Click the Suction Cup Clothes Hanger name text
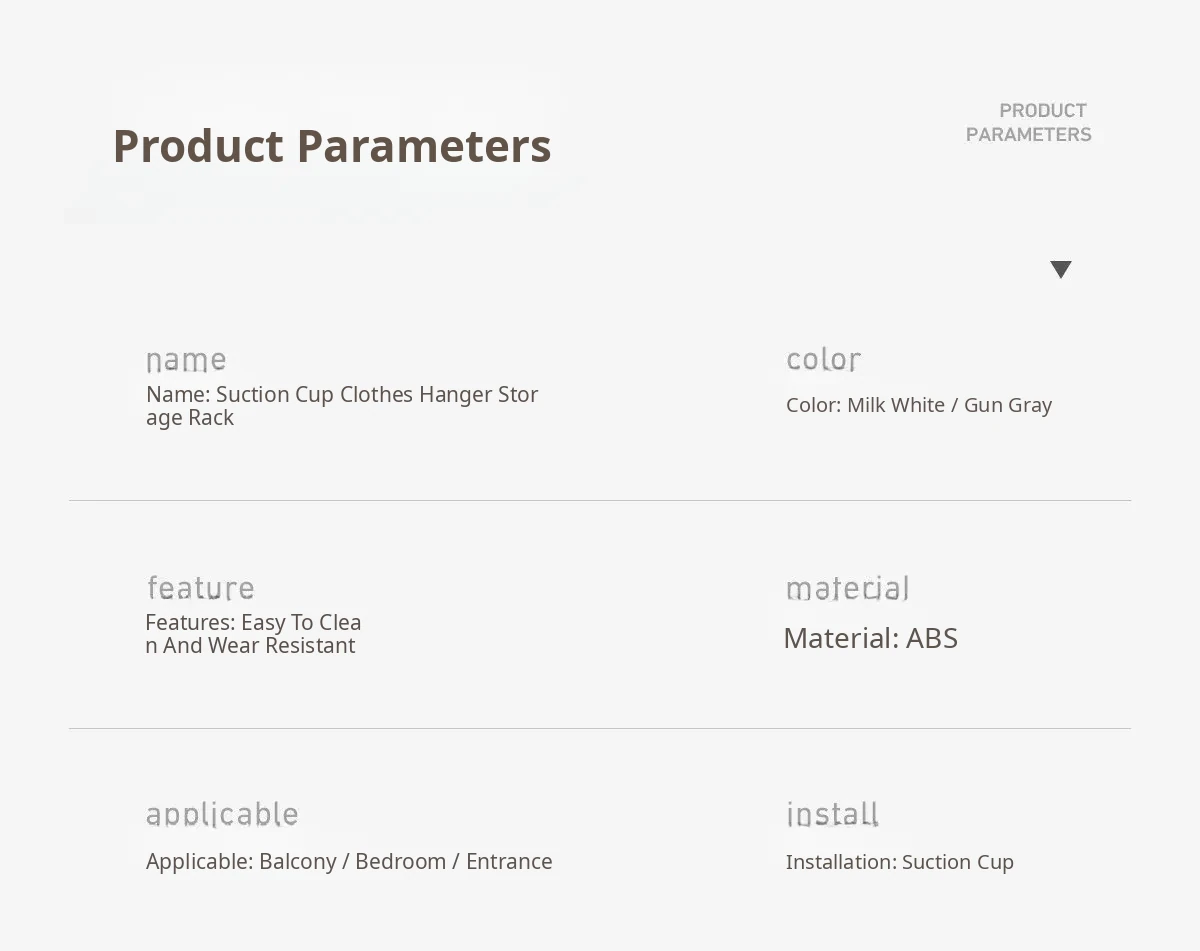Screen dimensions: 1200x951 (x=342, y=406)
